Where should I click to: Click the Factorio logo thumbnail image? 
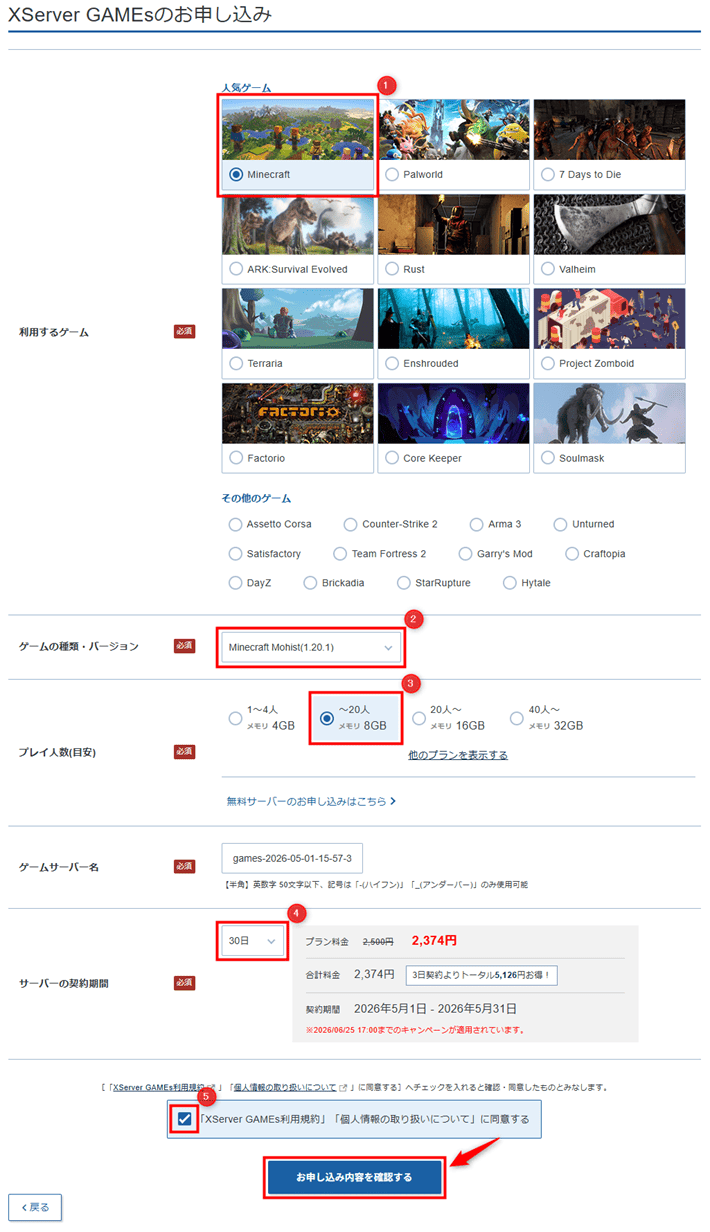(x=298, y=413)
